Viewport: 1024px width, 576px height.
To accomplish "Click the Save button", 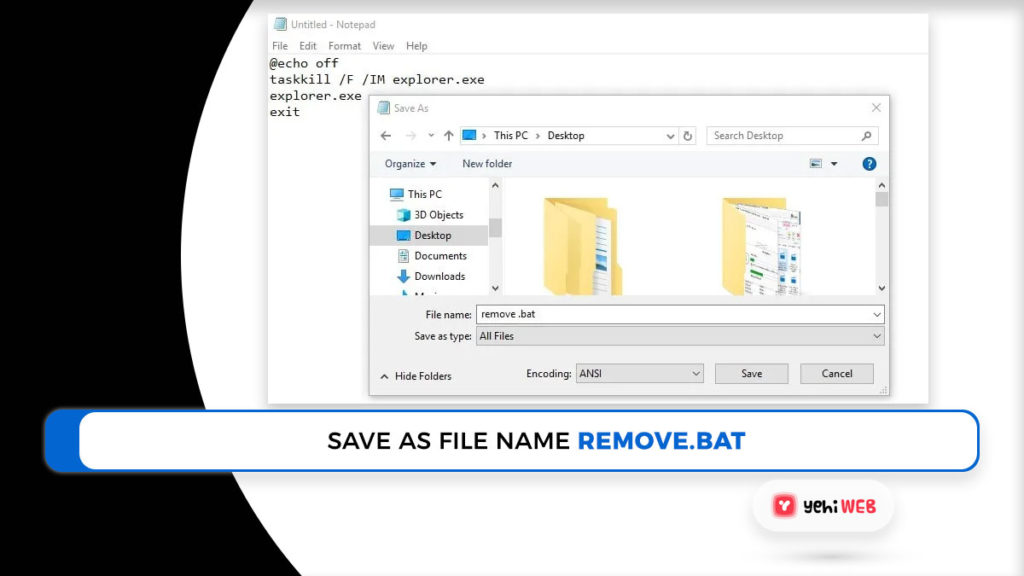I will click(752, 373).
